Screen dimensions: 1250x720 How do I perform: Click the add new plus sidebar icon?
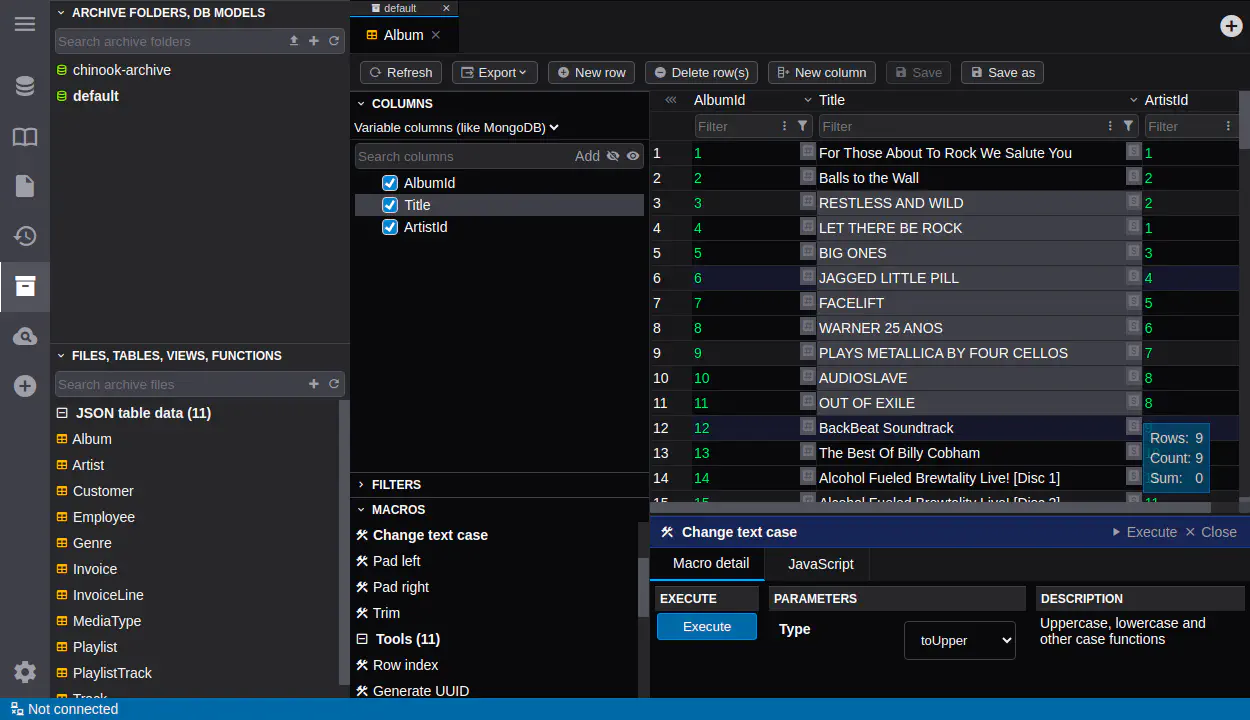pos(25,387)
